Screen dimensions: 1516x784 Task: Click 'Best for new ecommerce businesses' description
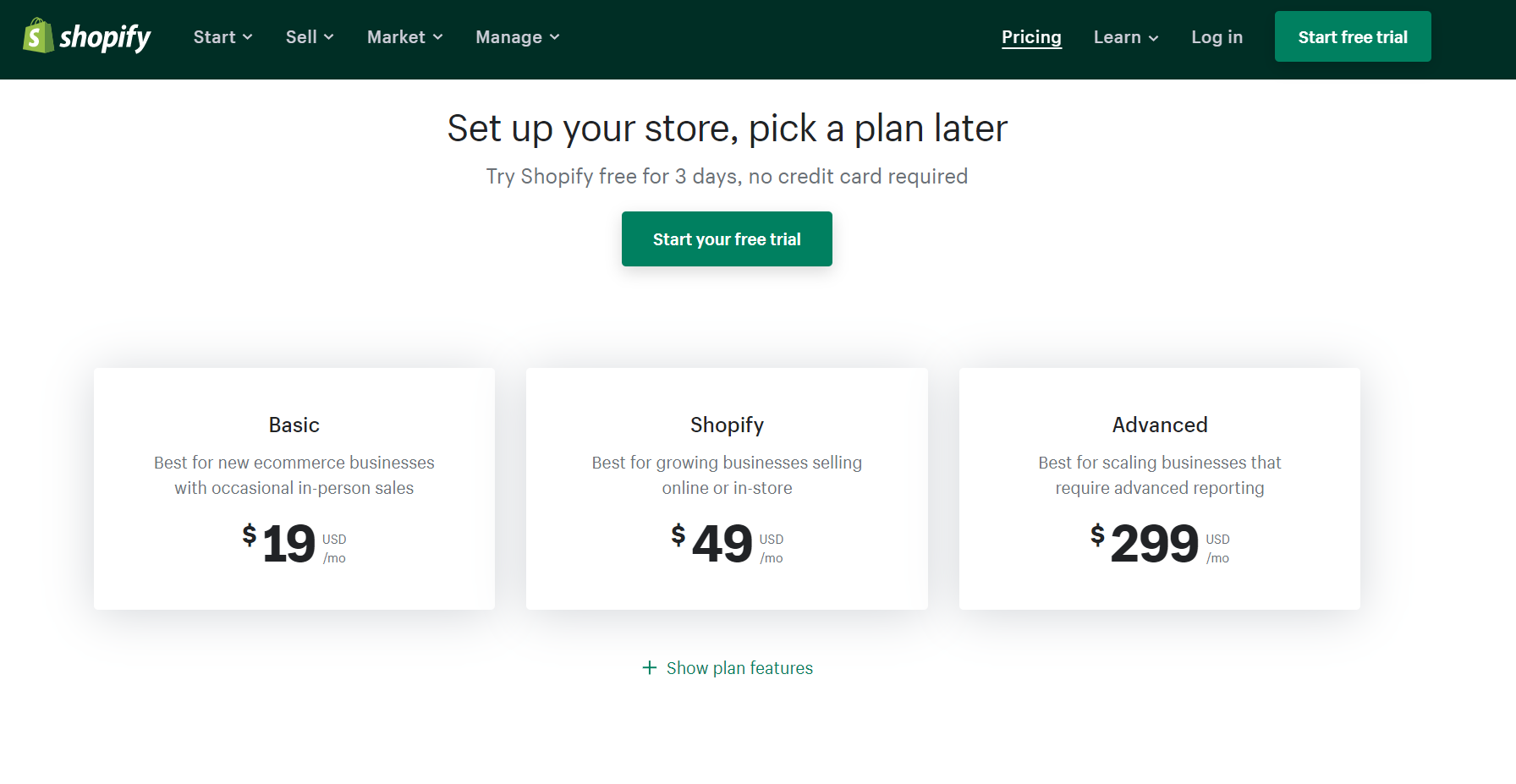[294, 475]
